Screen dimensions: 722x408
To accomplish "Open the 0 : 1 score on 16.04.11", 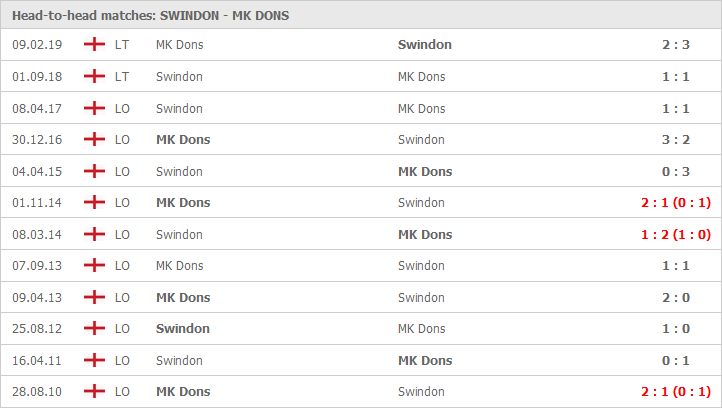I will point(676,361).
